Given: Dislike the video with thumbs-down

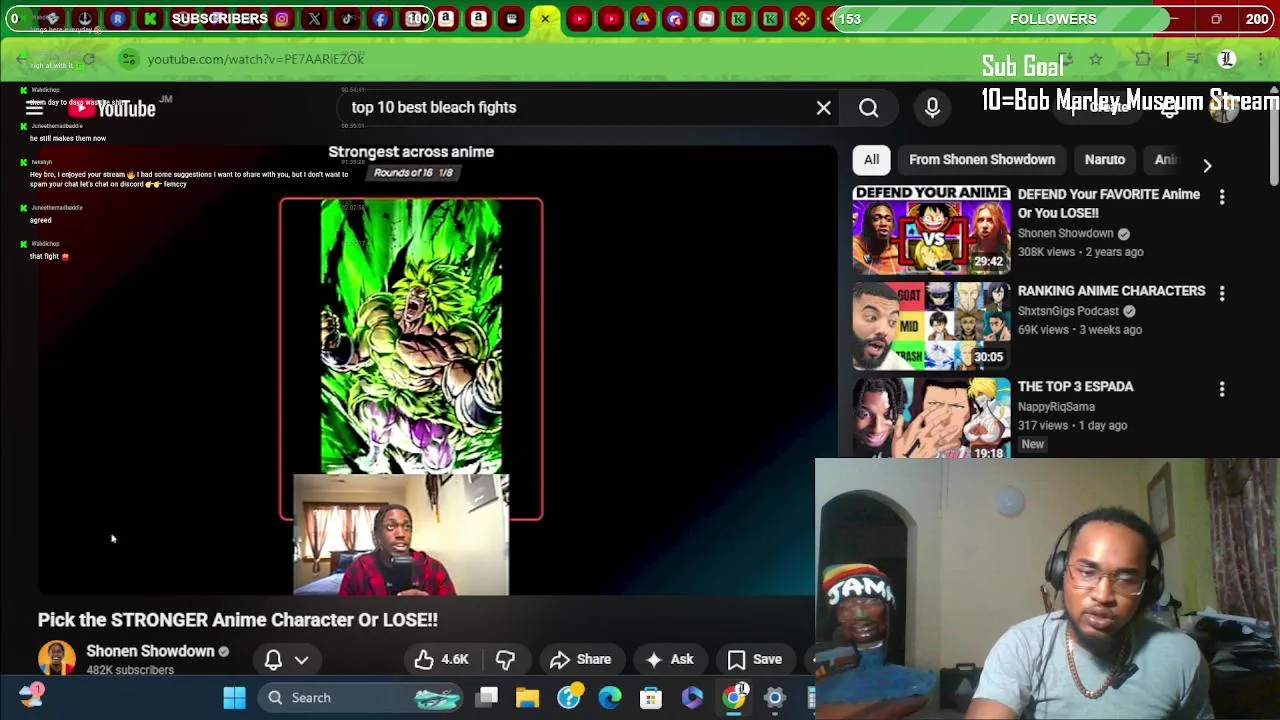Looking at the screenshot, I should (x=505, y=659).
